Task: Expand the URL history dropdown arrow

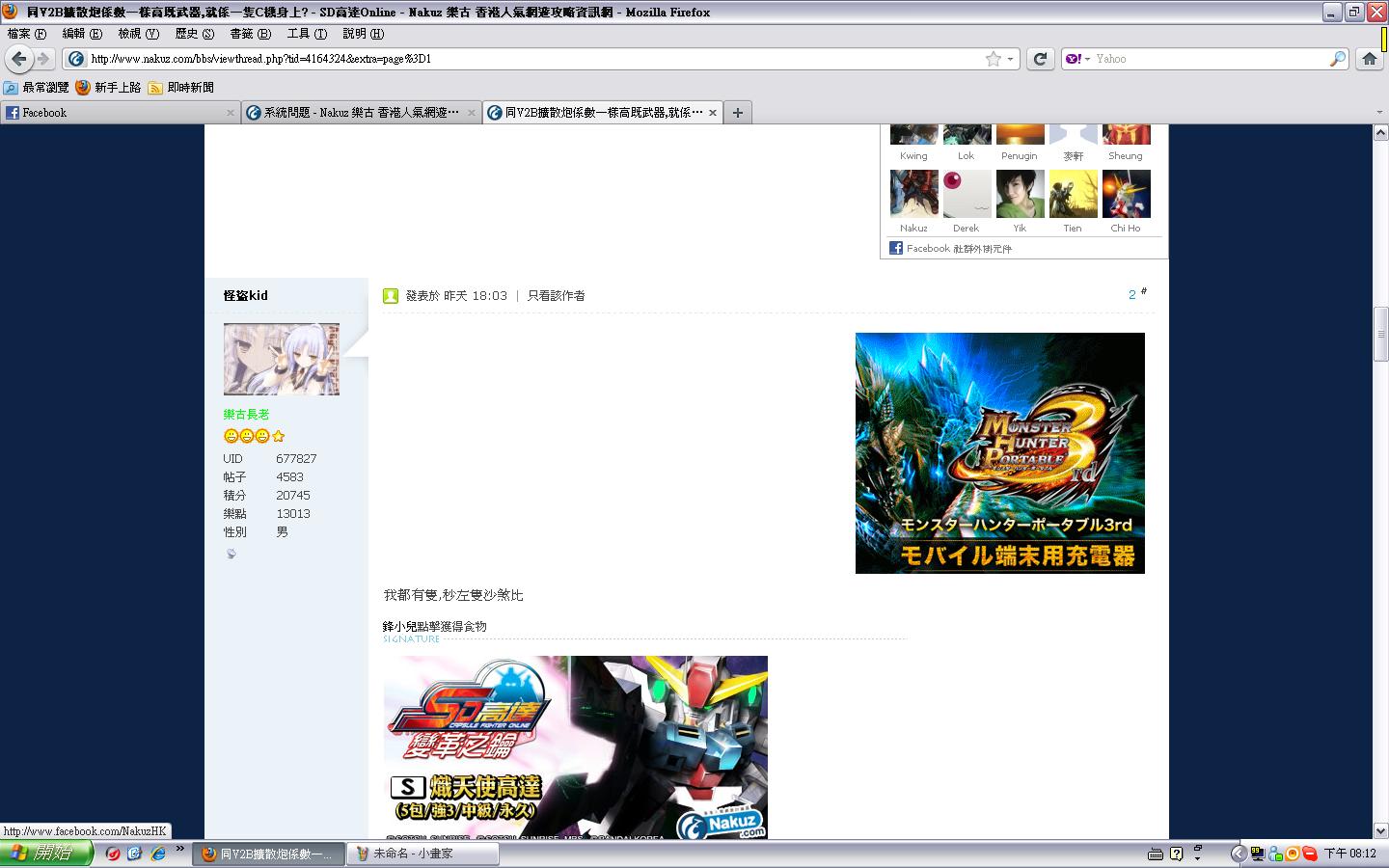Action: point(1010,59)
